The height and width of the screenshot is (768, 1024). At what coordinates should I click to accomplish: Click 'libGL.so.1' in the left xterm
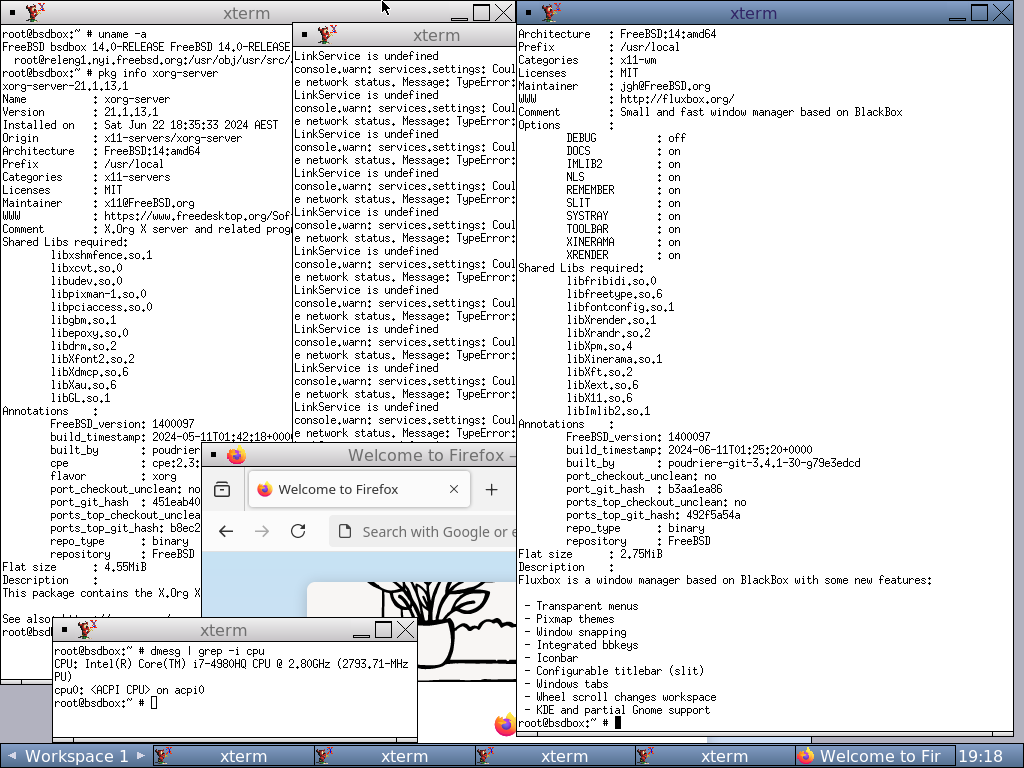80,398
